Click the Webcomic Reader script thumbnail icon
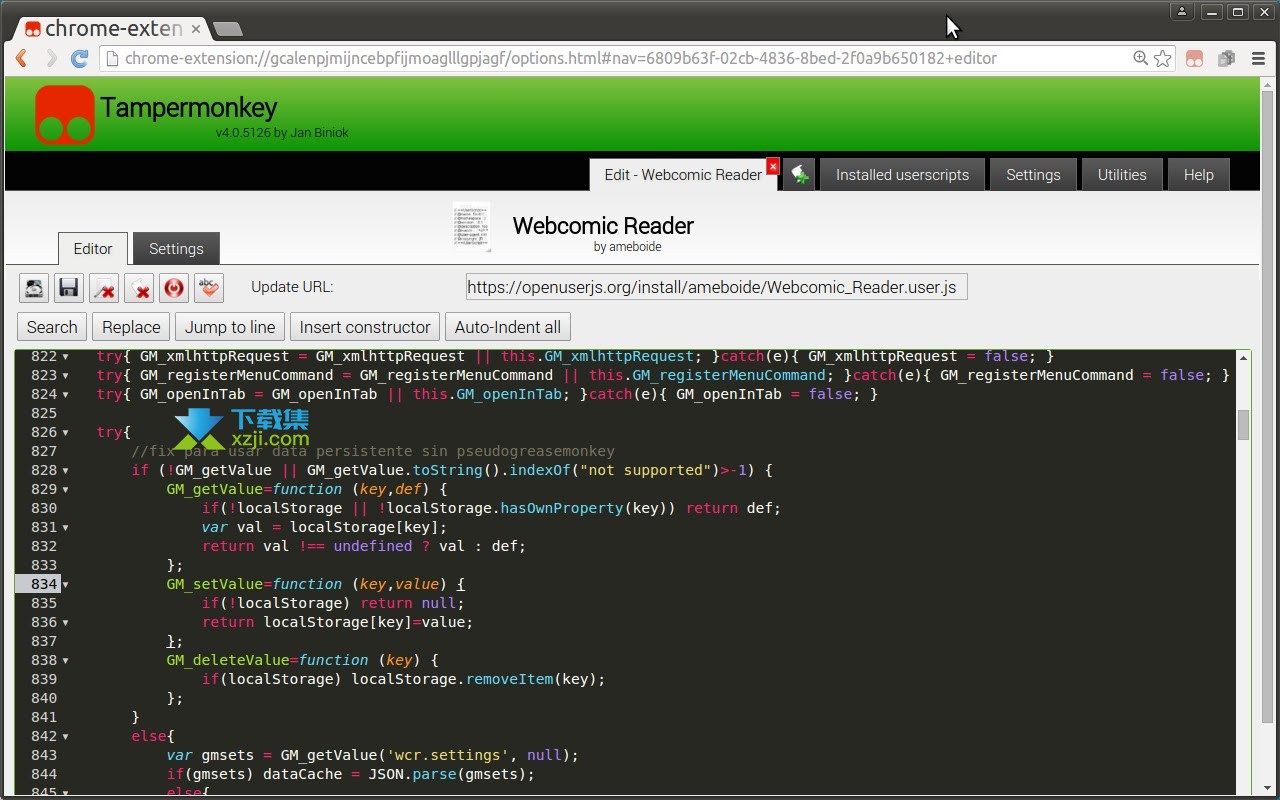 pyautogui.click(x=472, y=226)
